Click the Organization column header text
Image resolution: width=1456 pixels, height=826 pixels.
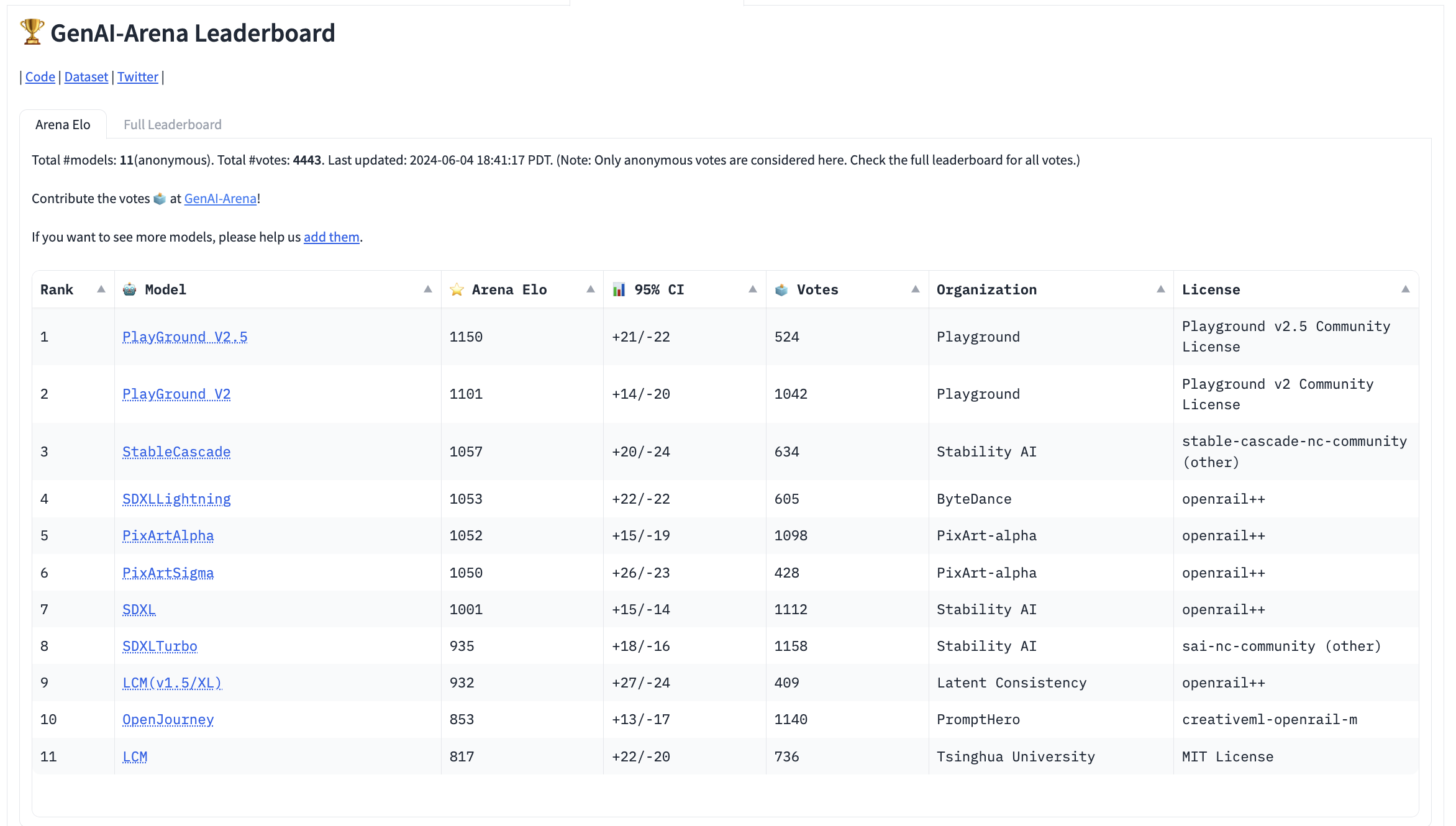point(986,289)
